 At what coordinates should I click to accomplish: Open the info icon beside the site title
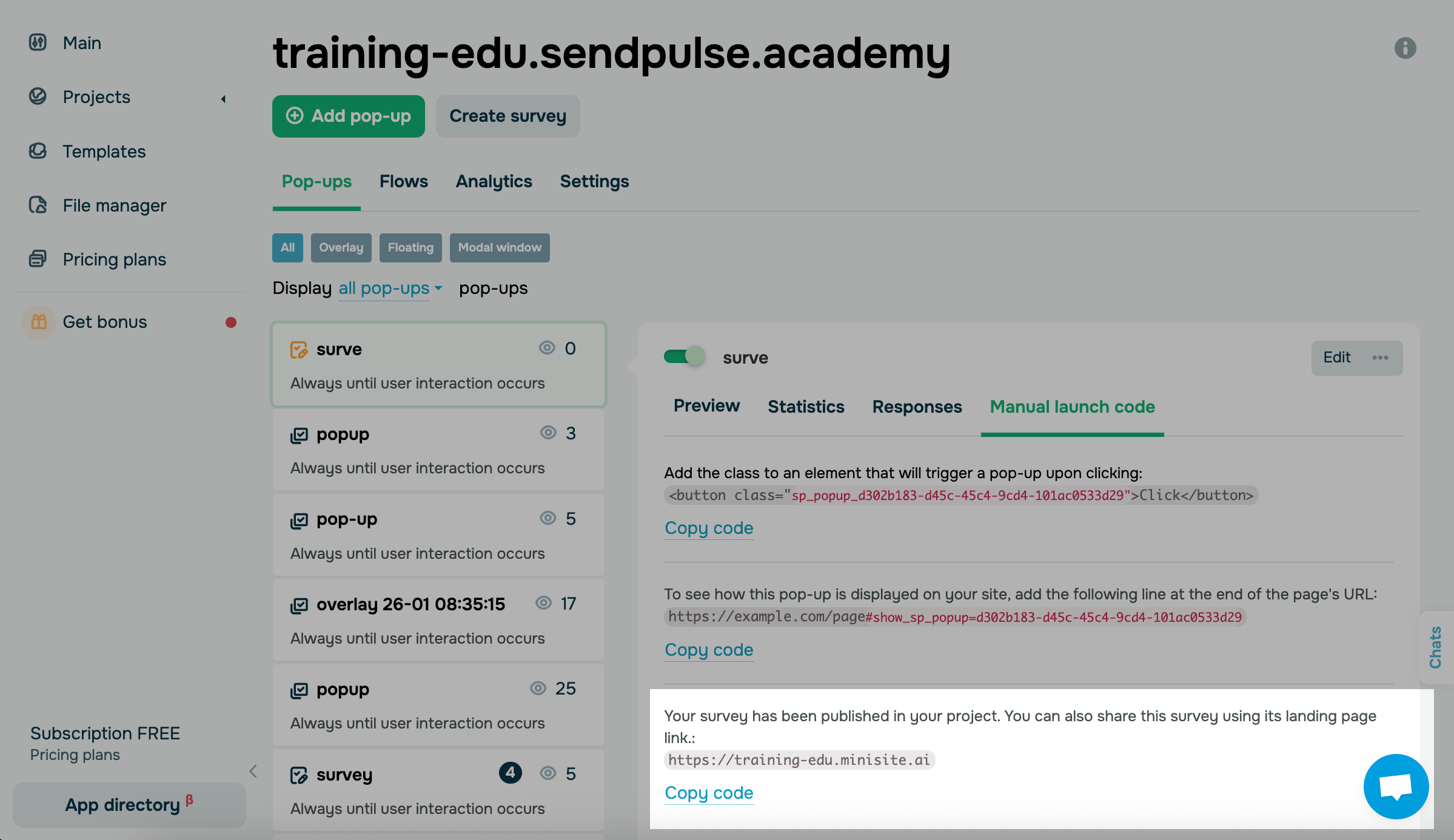1405,48
